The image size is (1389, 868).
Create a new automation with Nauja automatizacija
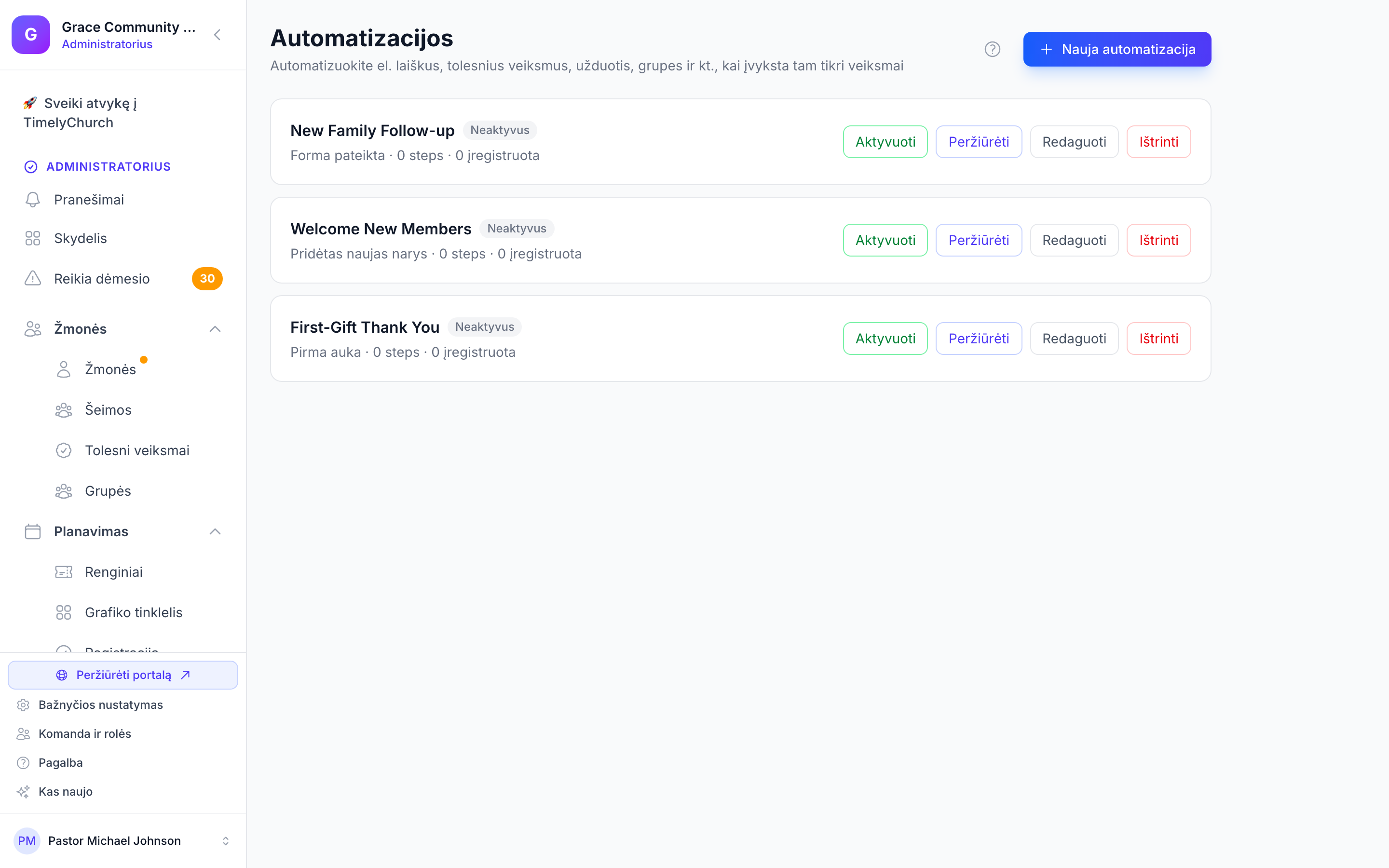click(x=1117, y=49)
